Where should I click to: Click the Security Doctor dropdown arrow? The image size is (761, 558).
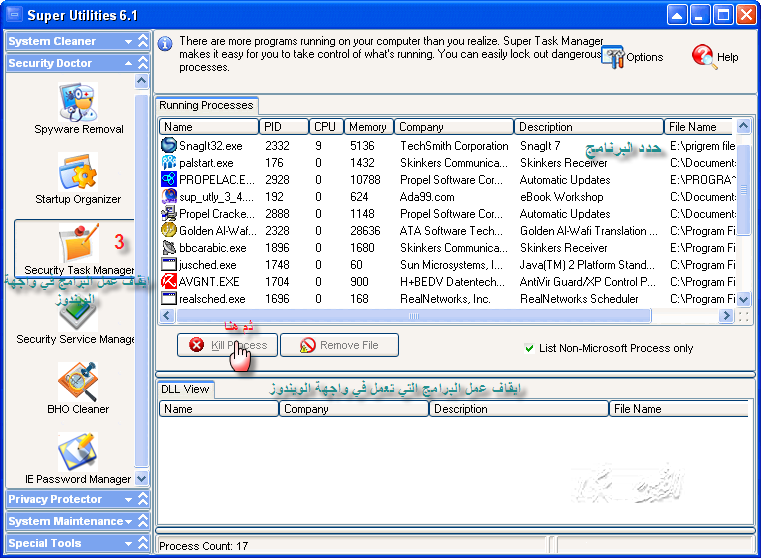point(129,63)
